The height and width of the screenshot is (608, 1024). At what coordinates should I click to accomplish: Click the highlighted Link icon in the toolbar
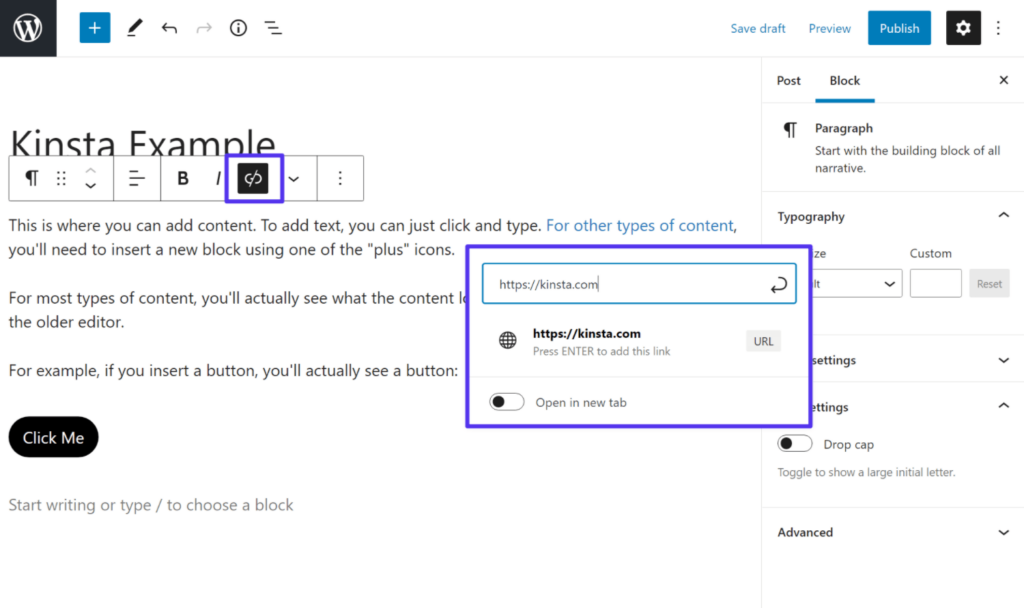click(252, 178)
